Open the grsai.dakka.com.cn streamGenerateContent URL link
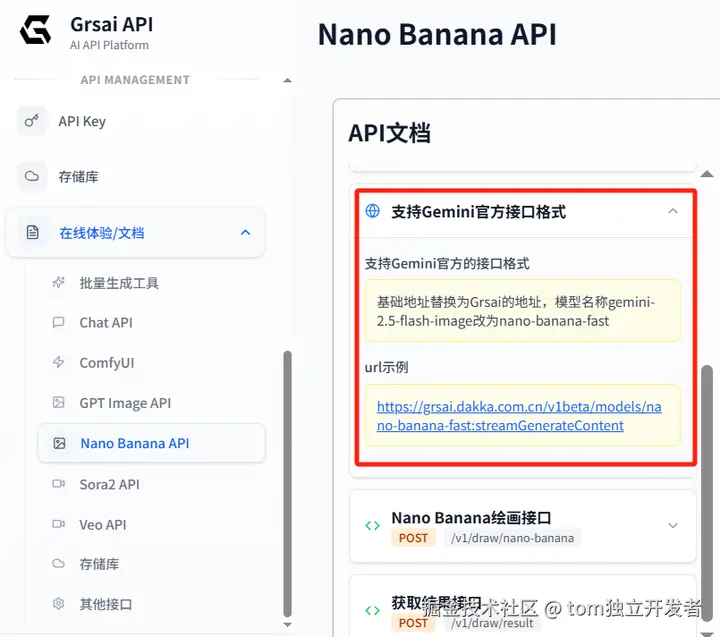The width and height of the screenshot is (720, 637). tap(519, 416)
